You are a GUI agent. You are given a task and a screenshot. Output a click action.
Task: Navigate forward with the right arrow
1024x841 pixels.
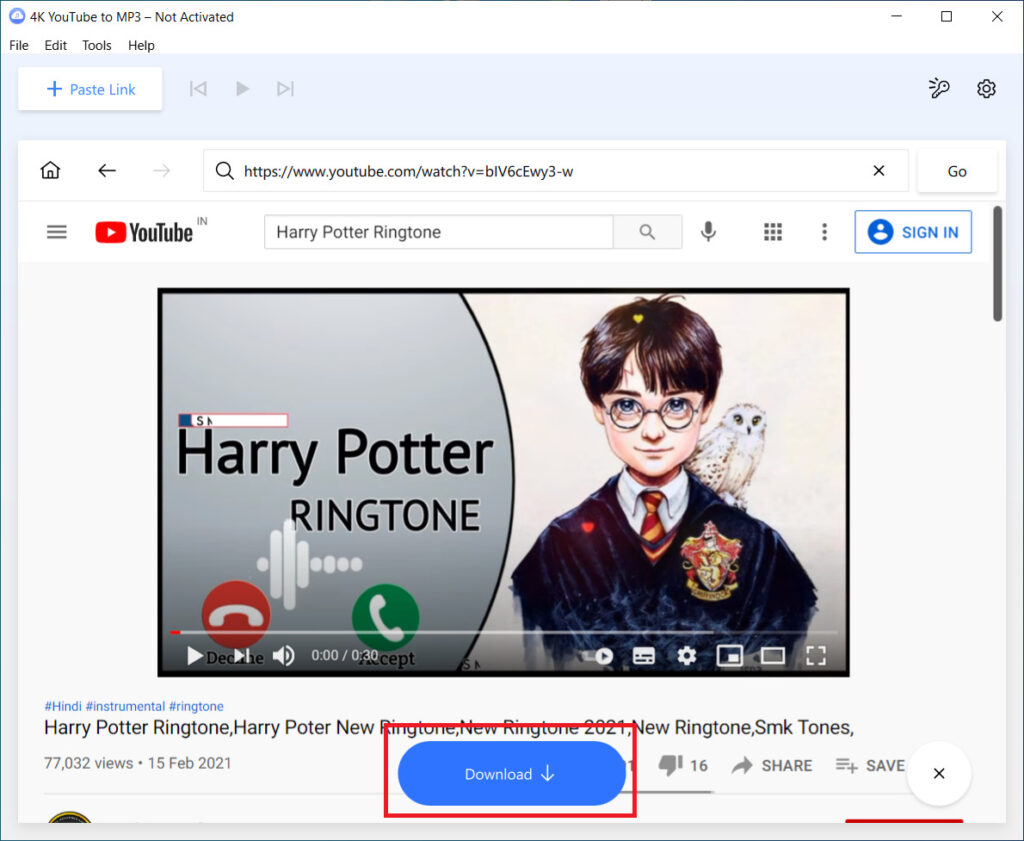point(161,171)
